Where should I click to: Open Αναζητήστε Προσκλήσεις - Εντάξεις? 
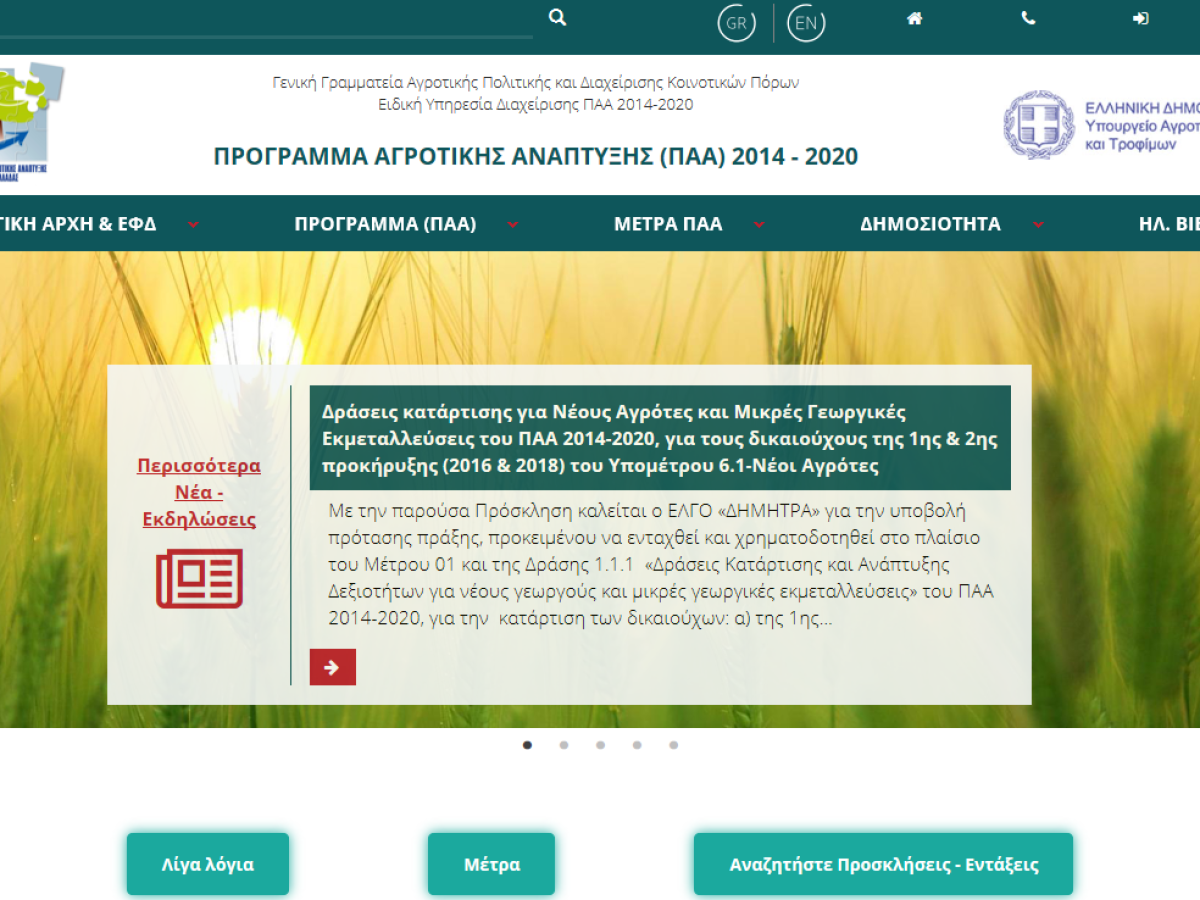(x=884, y=863)
